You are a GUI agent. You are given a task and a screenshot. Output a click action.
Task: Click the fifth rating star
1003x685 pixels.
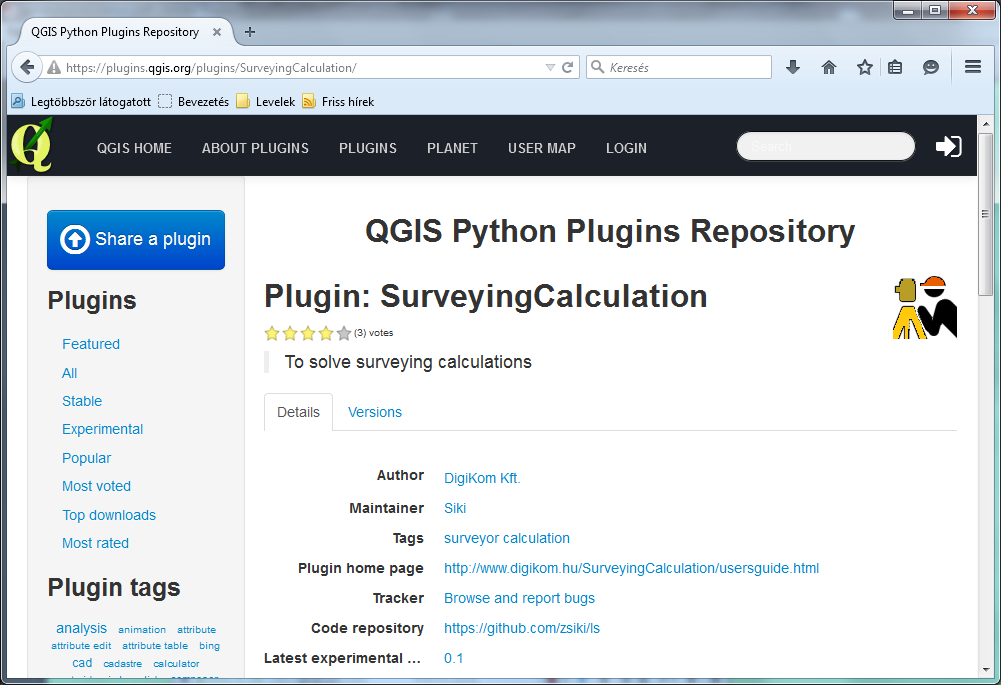click(x=344, y=333)
